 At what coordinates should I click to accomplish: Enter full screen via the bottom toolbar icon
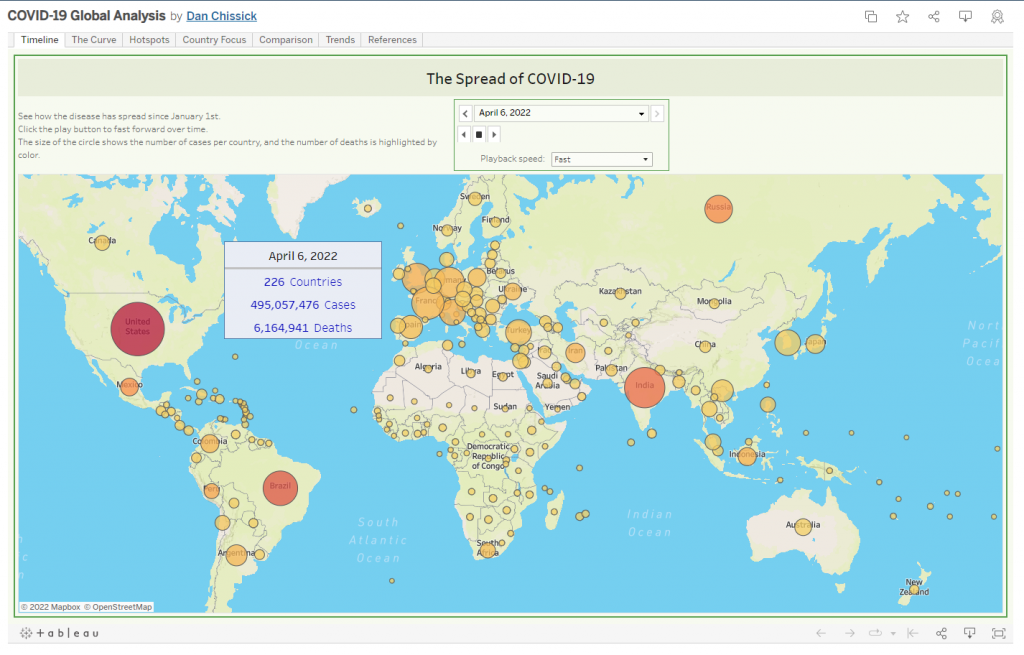pyautogui.click(x=998, y=633)
